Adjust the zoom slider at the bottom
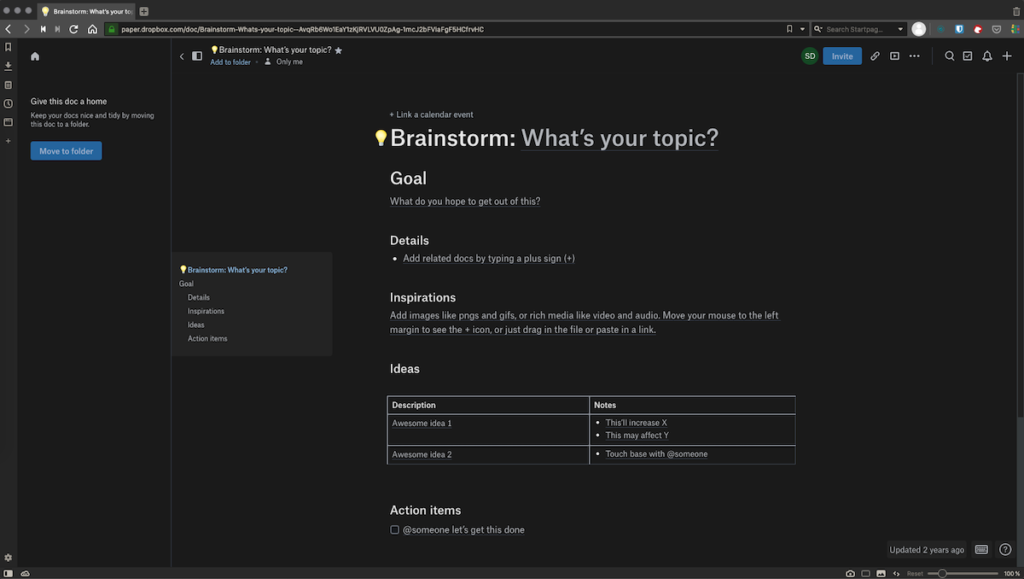Screen dimensions: 1024x579 coord(942,573)
